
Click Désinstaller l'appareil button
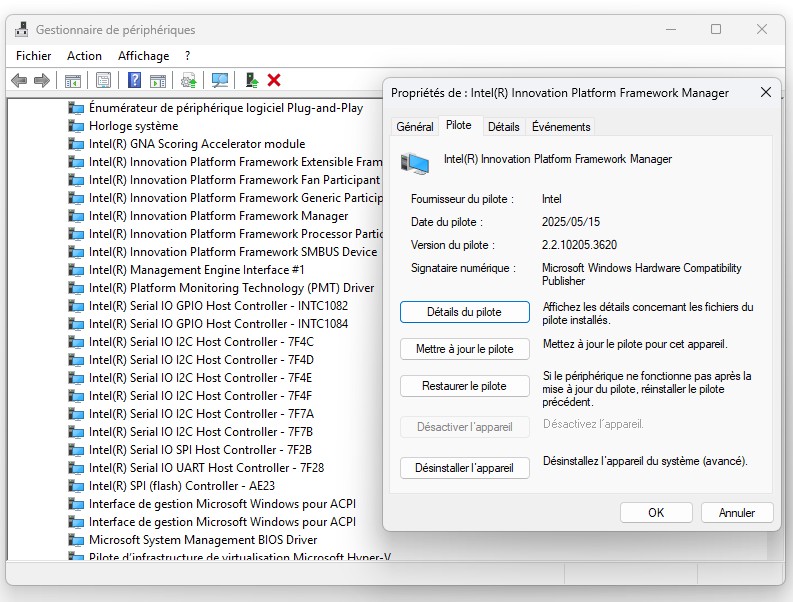click(x=464, y=467)
